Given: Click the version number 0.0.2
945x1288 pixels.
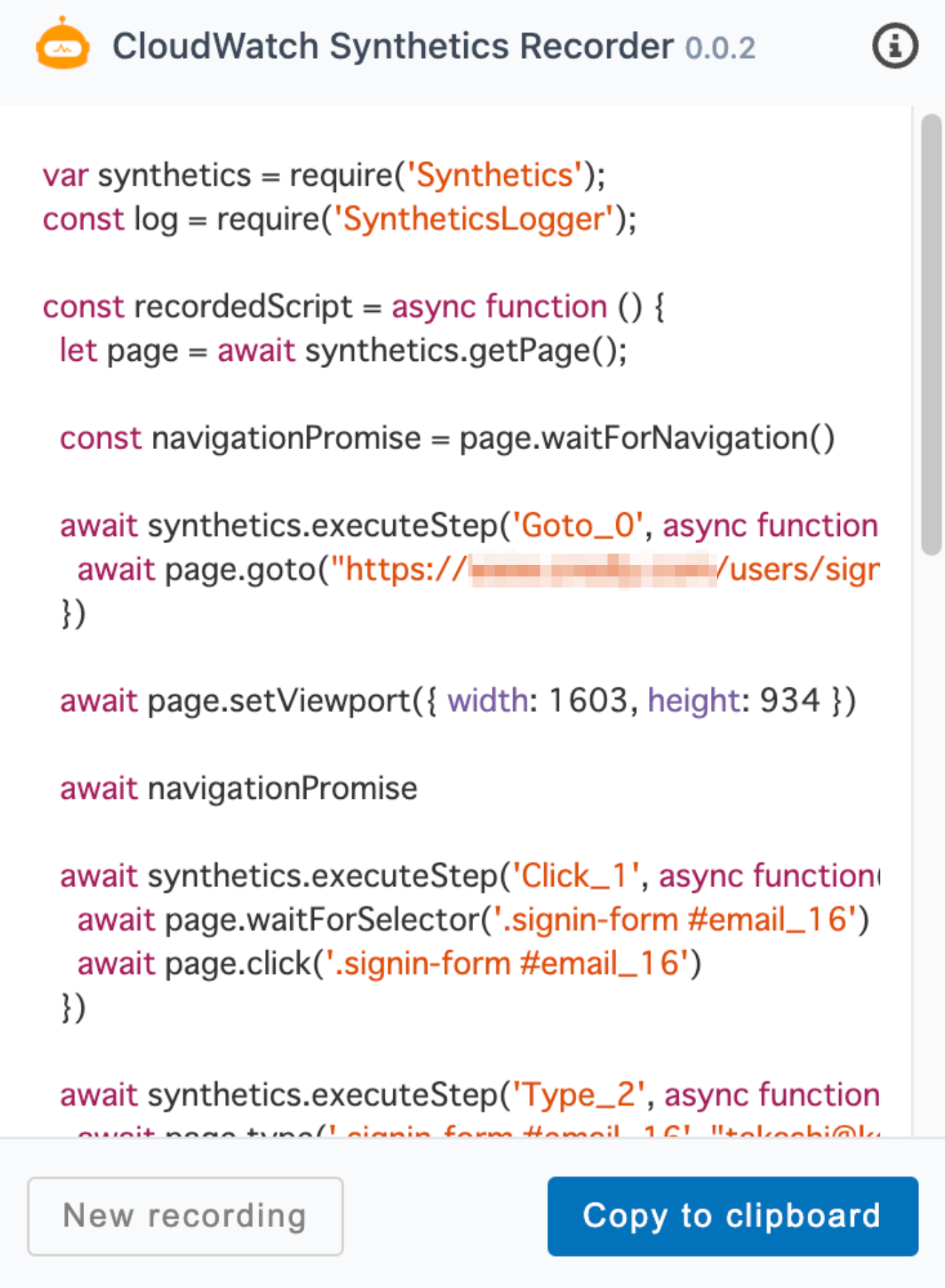Looking at the screenshot, I should pos(720,48).
